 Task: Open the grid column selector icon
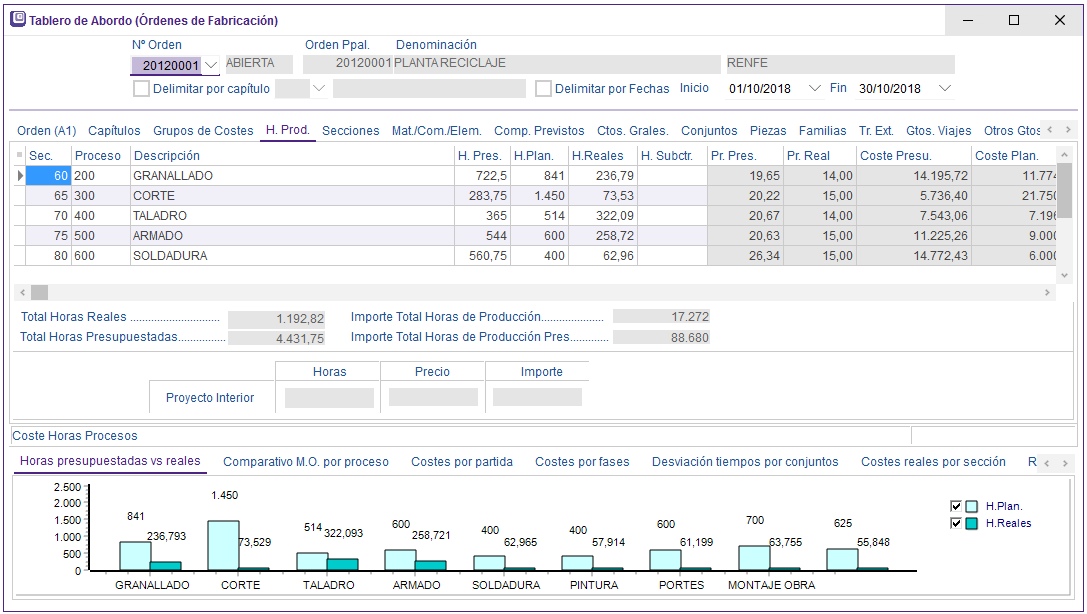click(19, 155)
